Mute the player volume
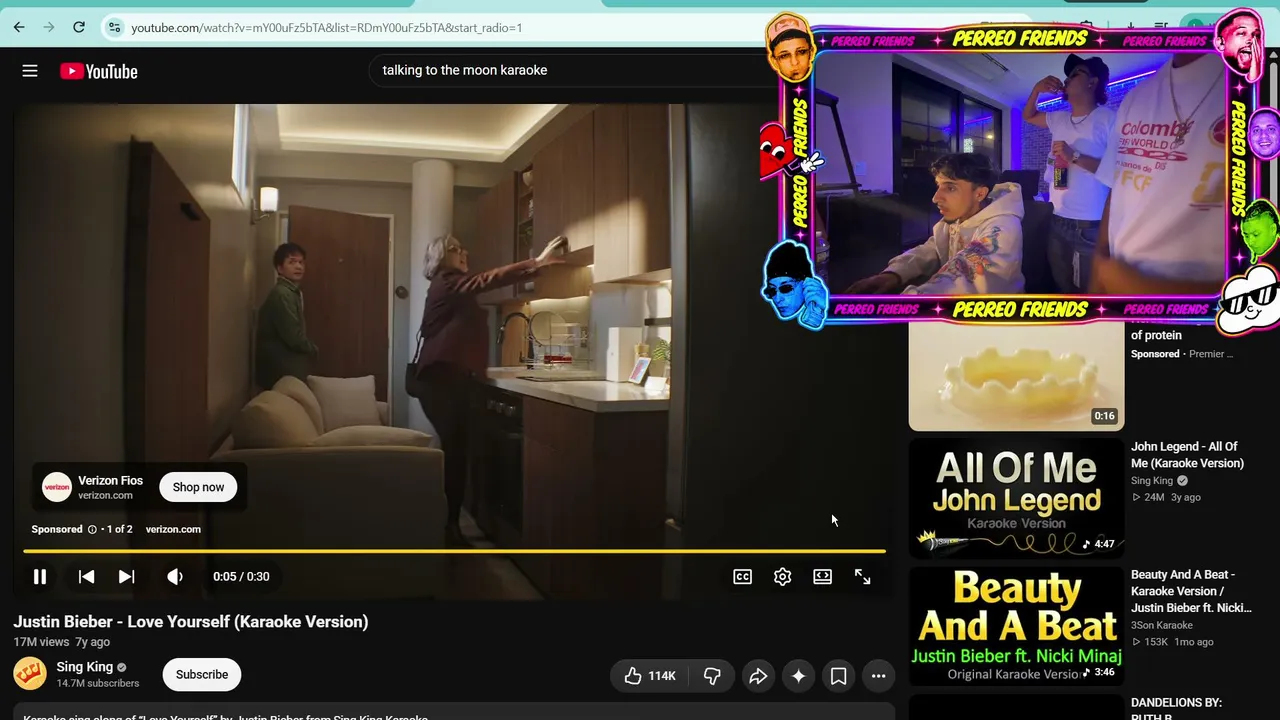1280x720 pixels. (175, 577)
